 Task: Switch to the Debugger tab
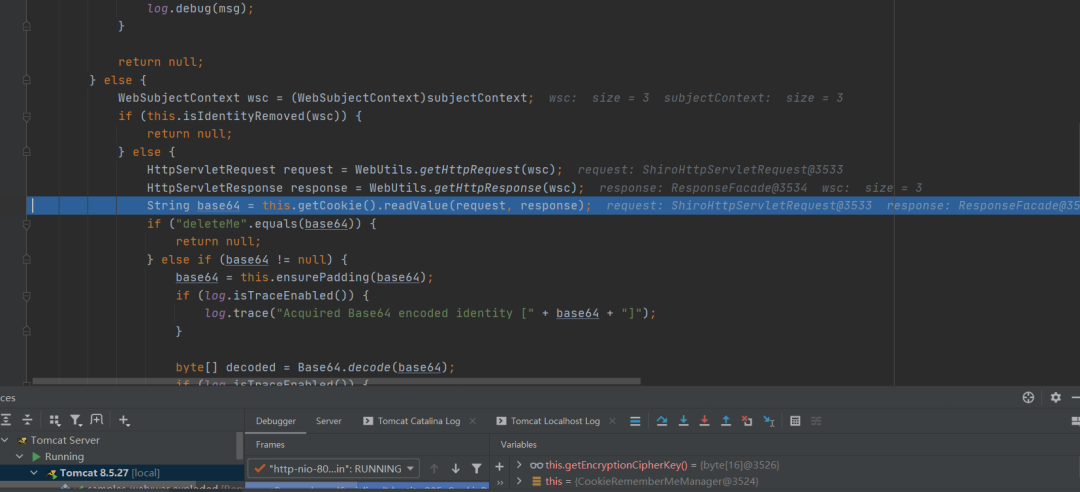[276, 421]
